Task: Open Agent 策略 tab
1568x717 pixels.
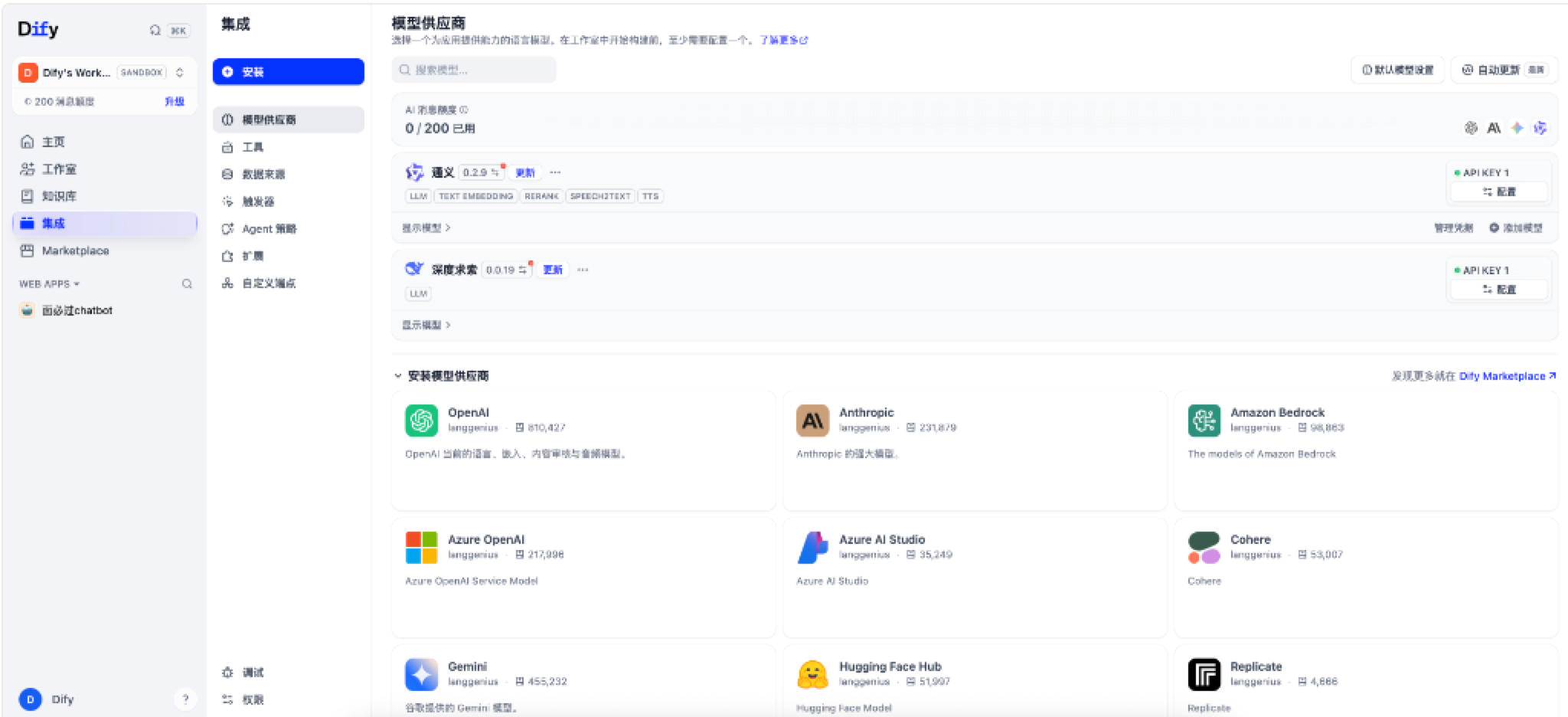Action: [289, 228]
